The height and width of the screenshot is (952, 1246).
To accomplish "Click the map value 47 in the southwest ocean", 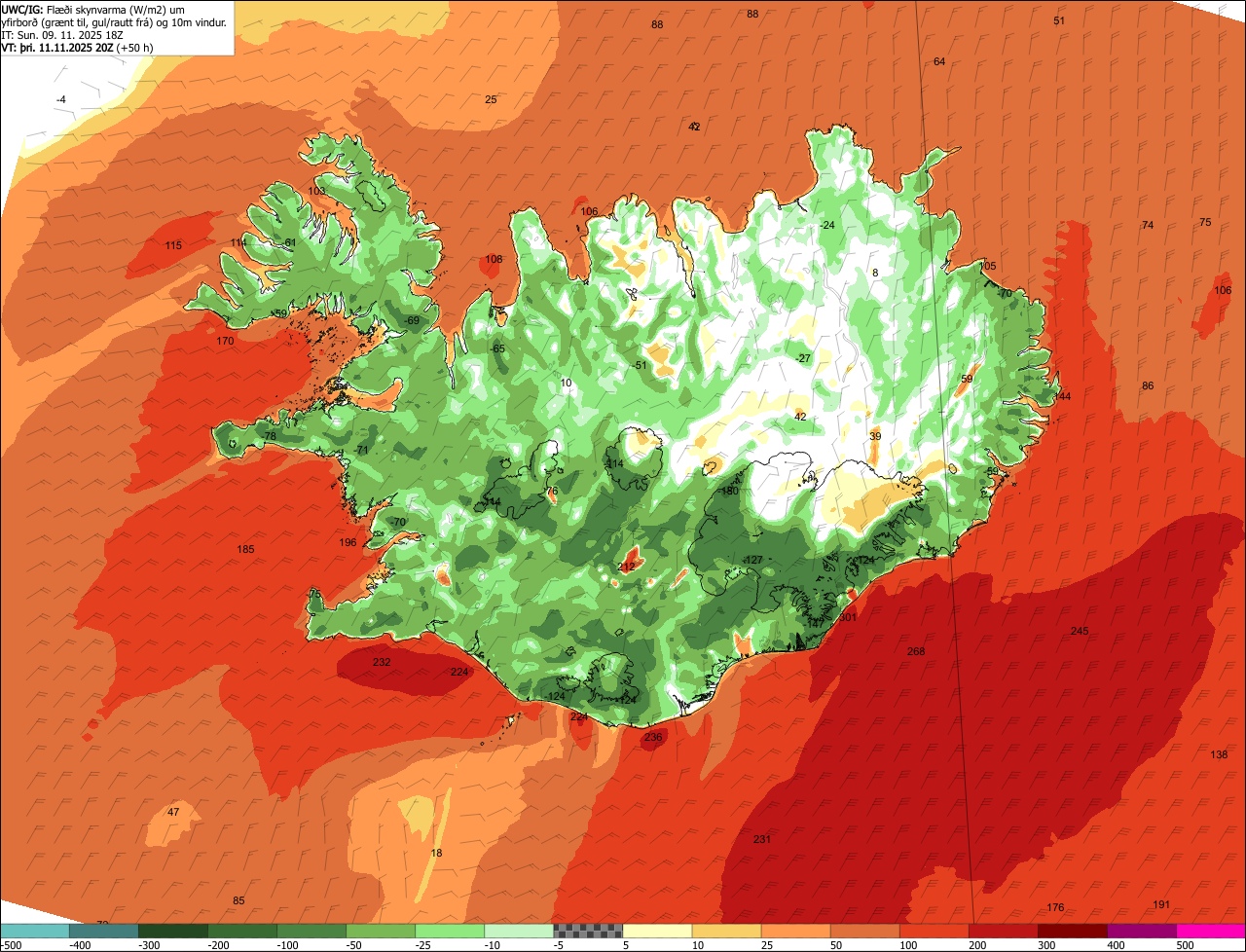I will coord(173,812).
